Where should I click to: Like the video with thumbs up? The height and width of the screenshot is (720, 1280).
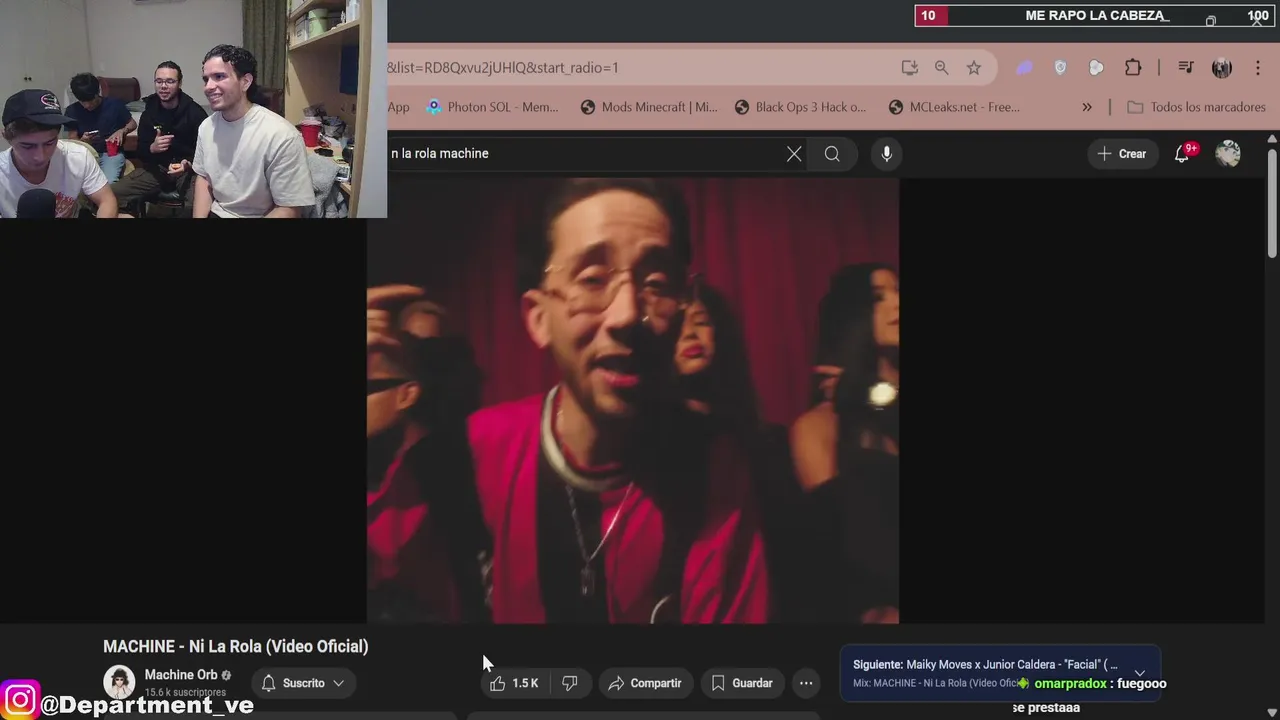tap(514, 683)
